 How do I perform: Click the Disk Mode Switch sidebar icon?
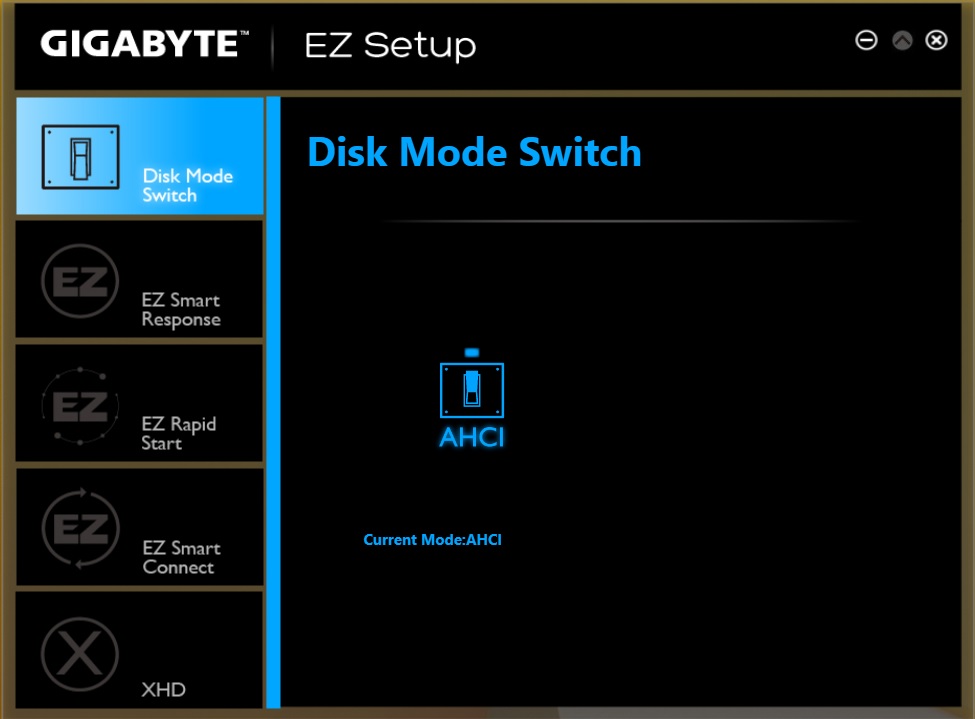tap(80, 157)
